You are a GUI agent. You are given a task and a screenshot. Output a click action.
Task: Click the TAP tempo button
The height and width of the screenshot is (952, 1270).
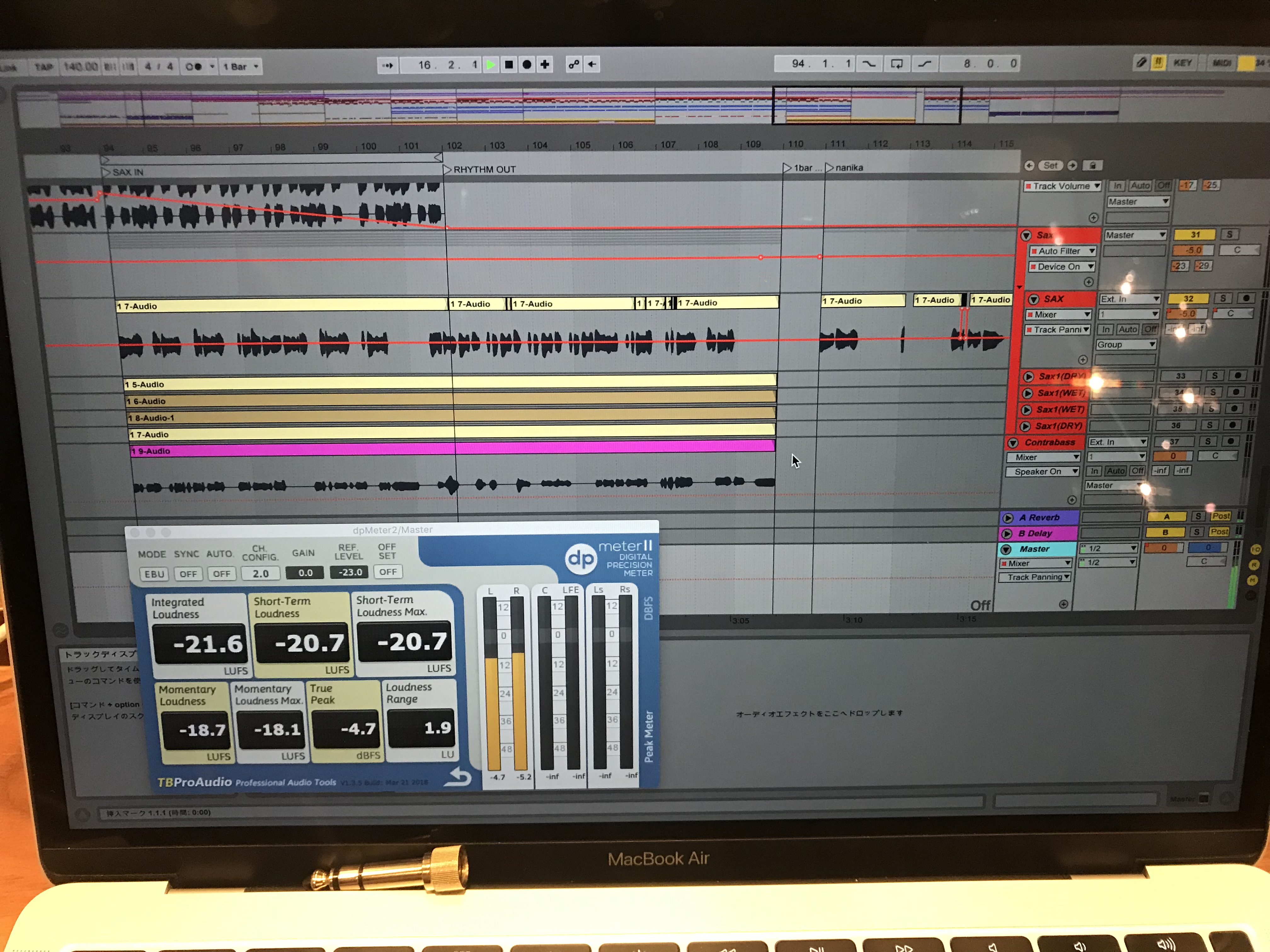pos(44,67)
